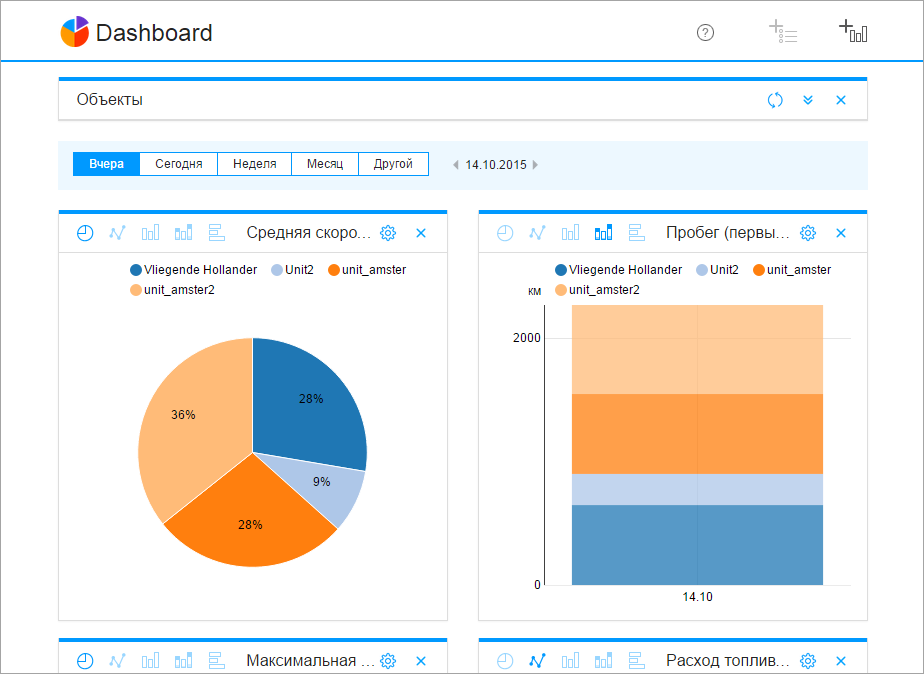924x674 pixels.
Task: Switch Расход топлива widget to stacked bar chart
Action: 603,661
